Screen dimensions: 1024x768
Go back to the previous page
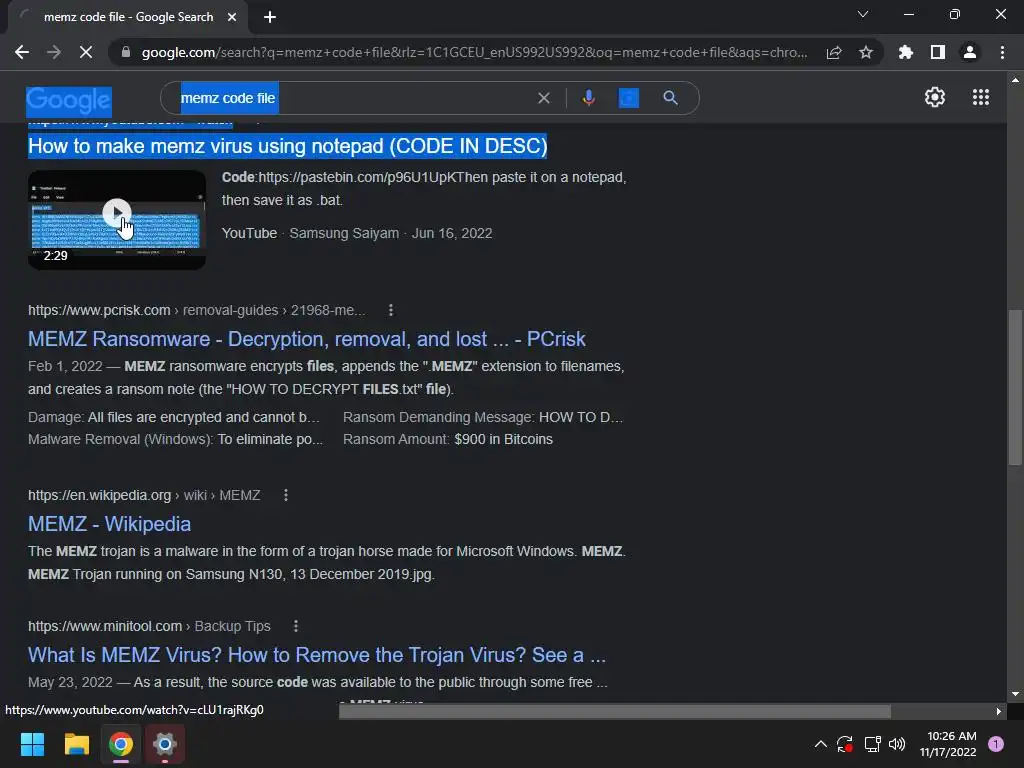(22, 52)
